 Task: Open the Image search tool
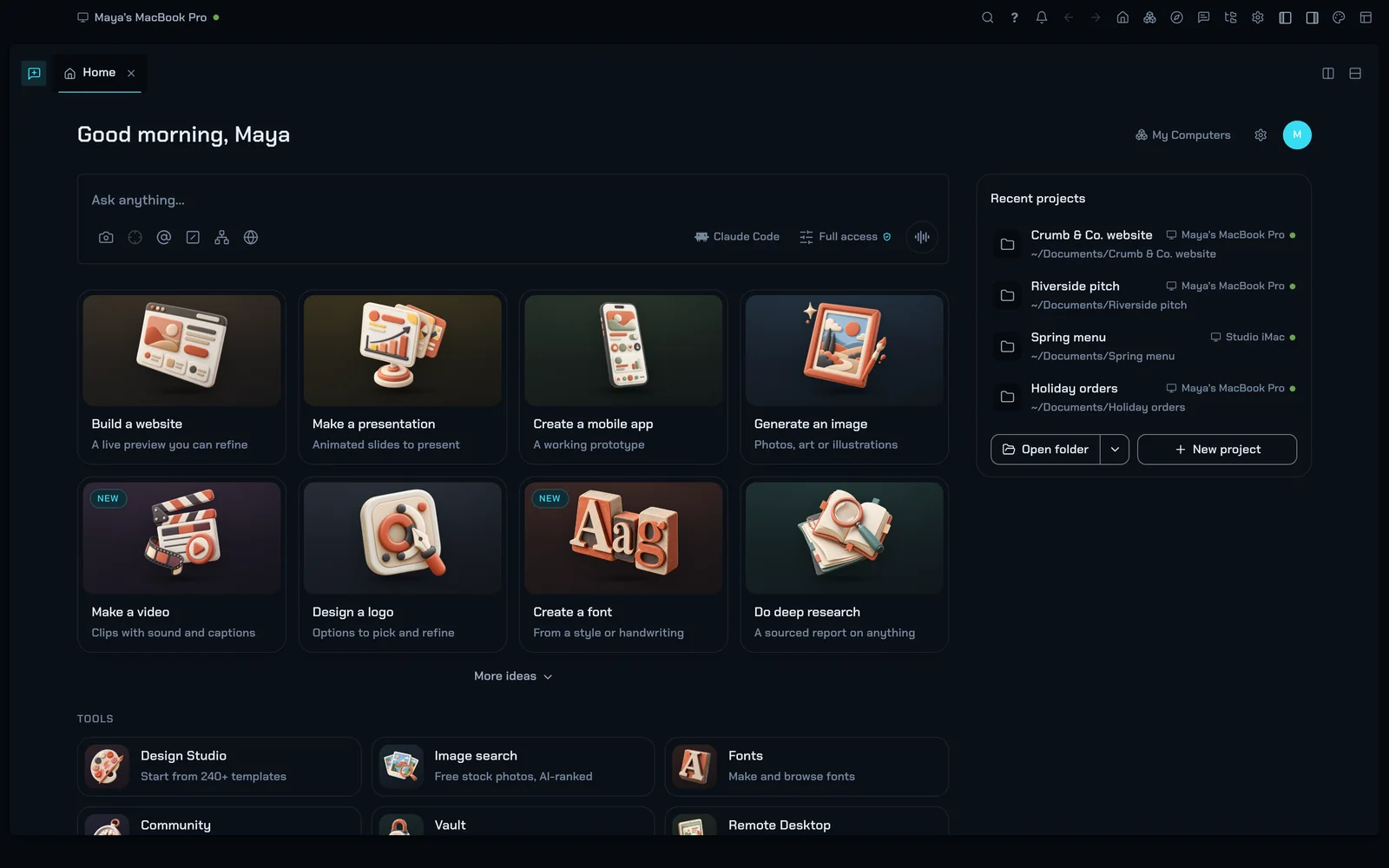coord(513,766)
